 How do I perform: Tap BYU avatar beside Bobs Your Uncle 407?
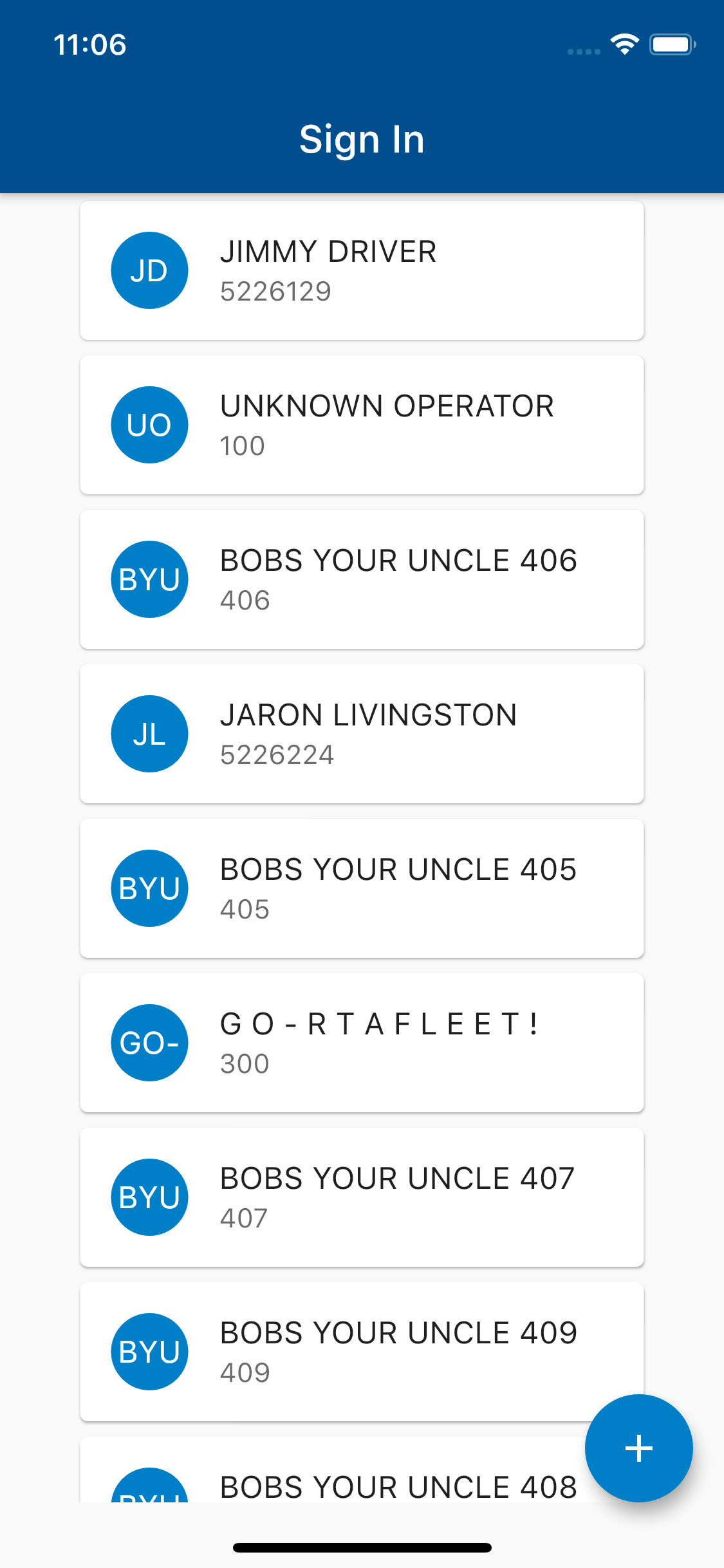149,1197
